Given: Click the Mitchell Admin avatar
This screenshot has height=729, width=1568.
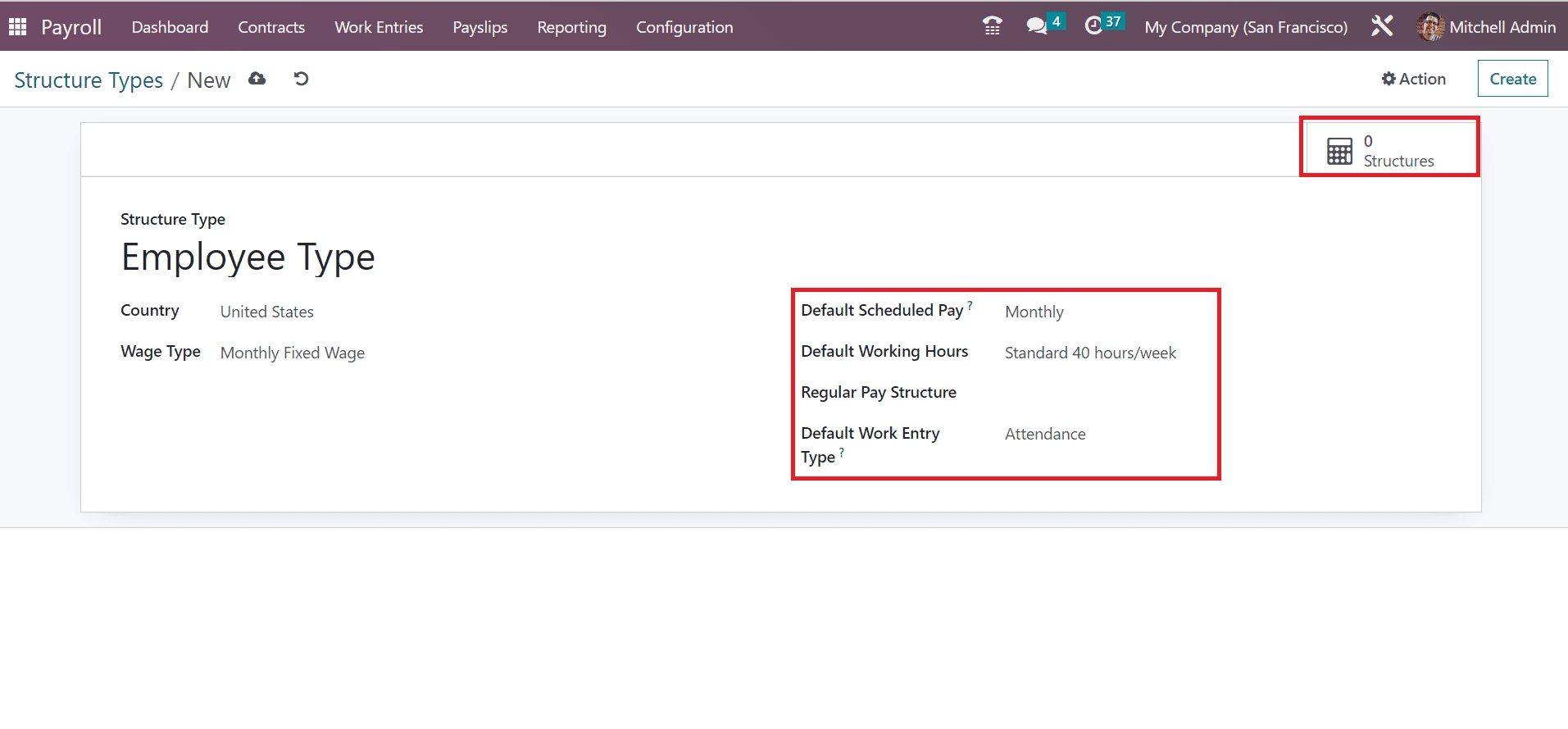Looking at the screenshot, I should (x=1430, y=27).
